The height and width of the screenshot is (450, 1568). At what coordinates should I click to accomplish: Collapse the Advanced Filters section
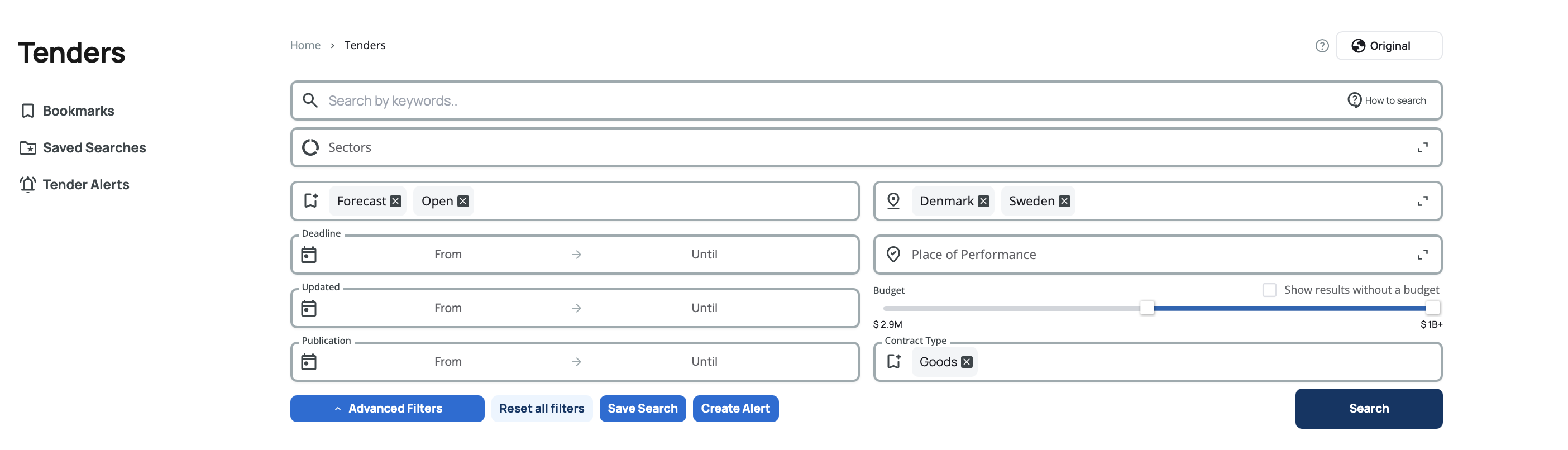point(387,409)
